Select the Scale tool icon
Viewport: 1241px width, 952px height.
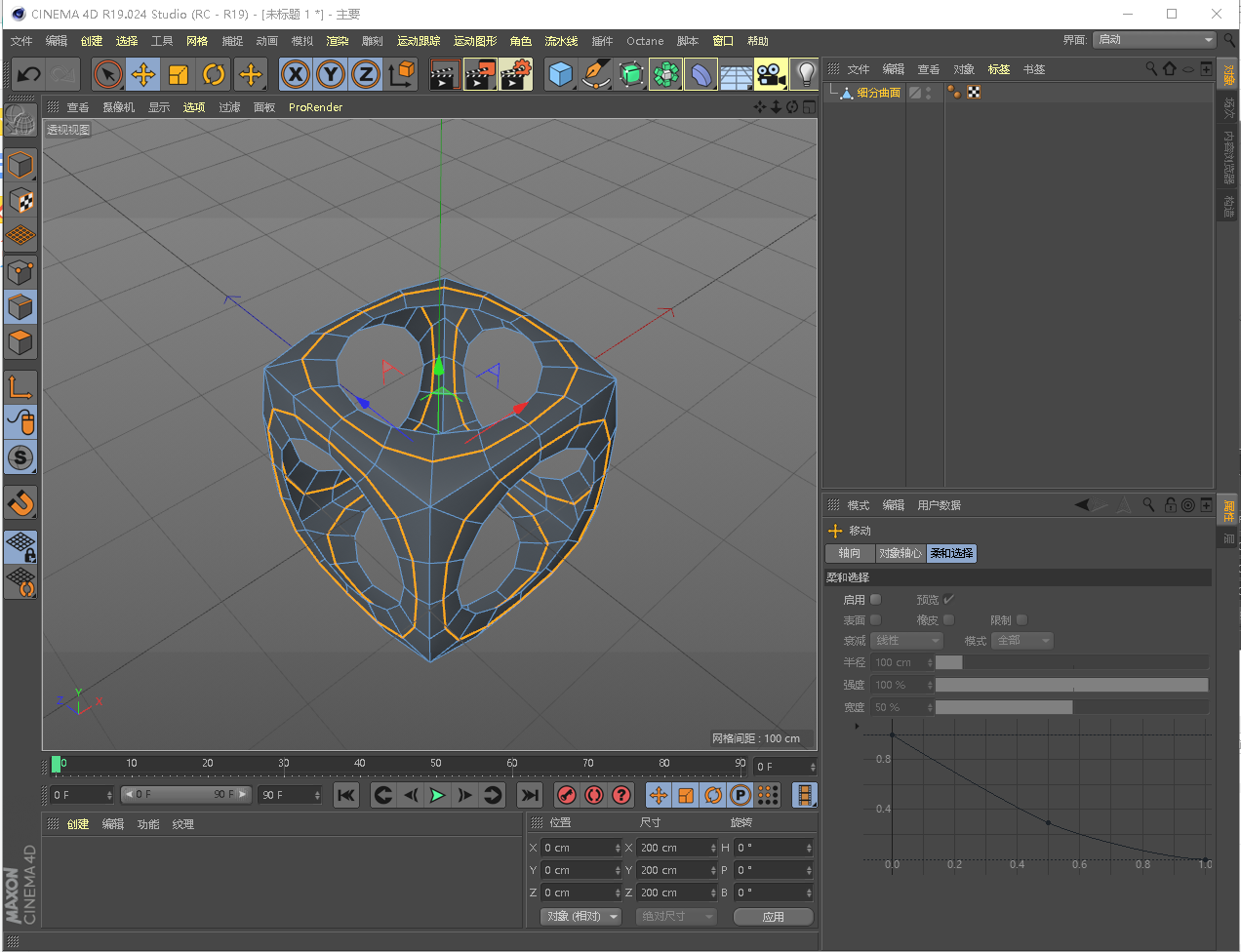pyautogui.click(x=179, y=74)
